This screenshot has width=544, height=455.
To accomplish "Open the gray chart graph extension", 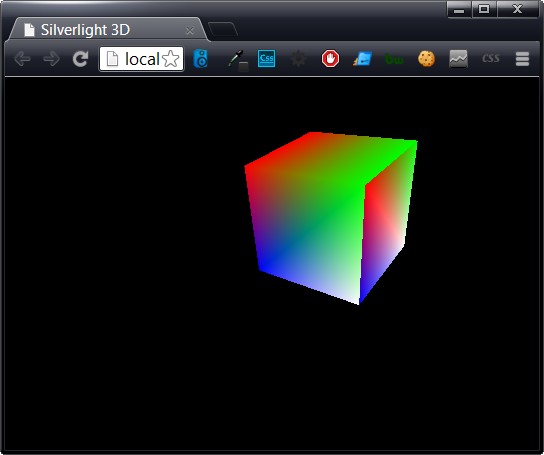I will point(459,59).
